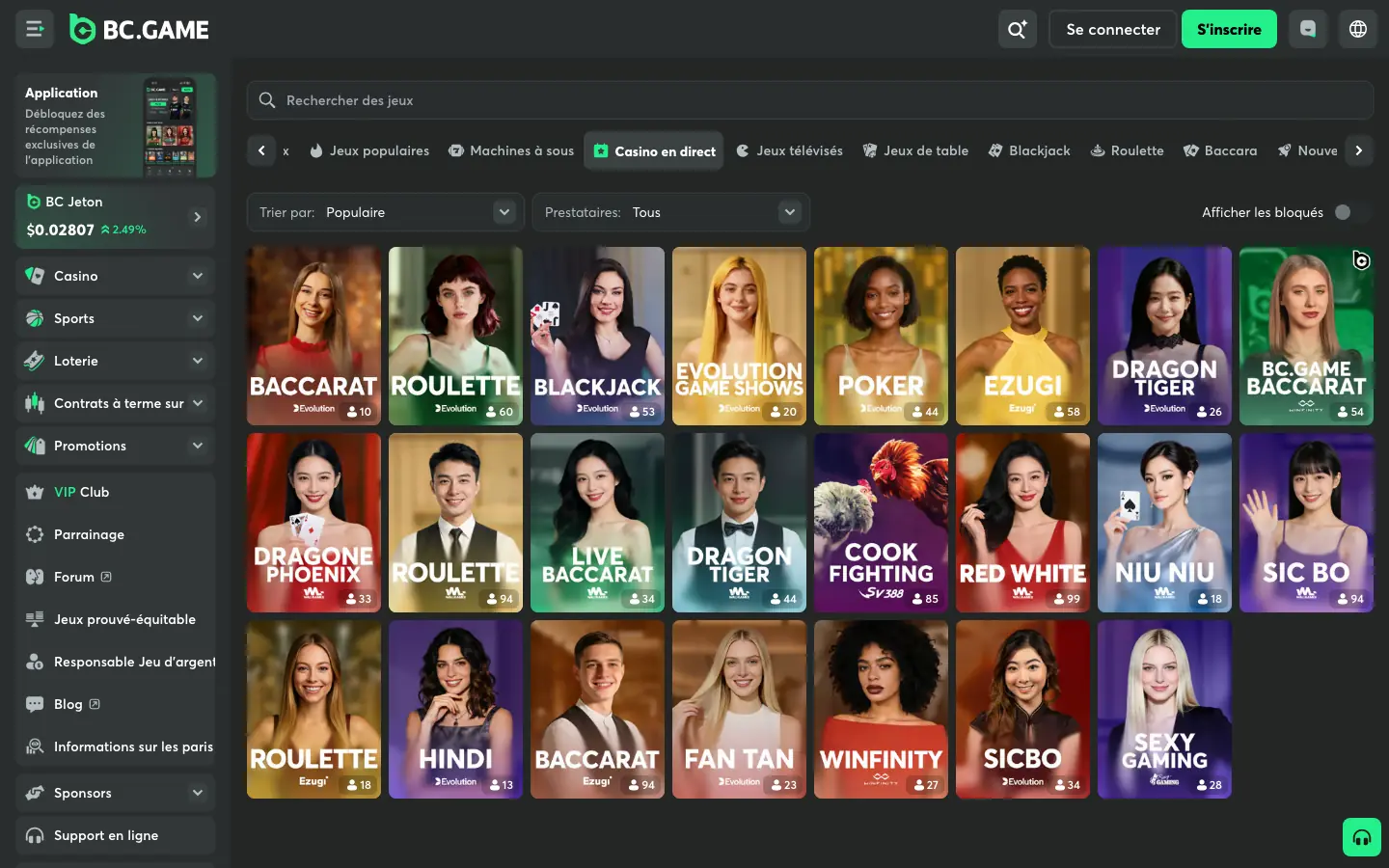Click the Responsable Jeu d'argent icon
Viewport: 1389px width, 868px height.
[35, 662]
